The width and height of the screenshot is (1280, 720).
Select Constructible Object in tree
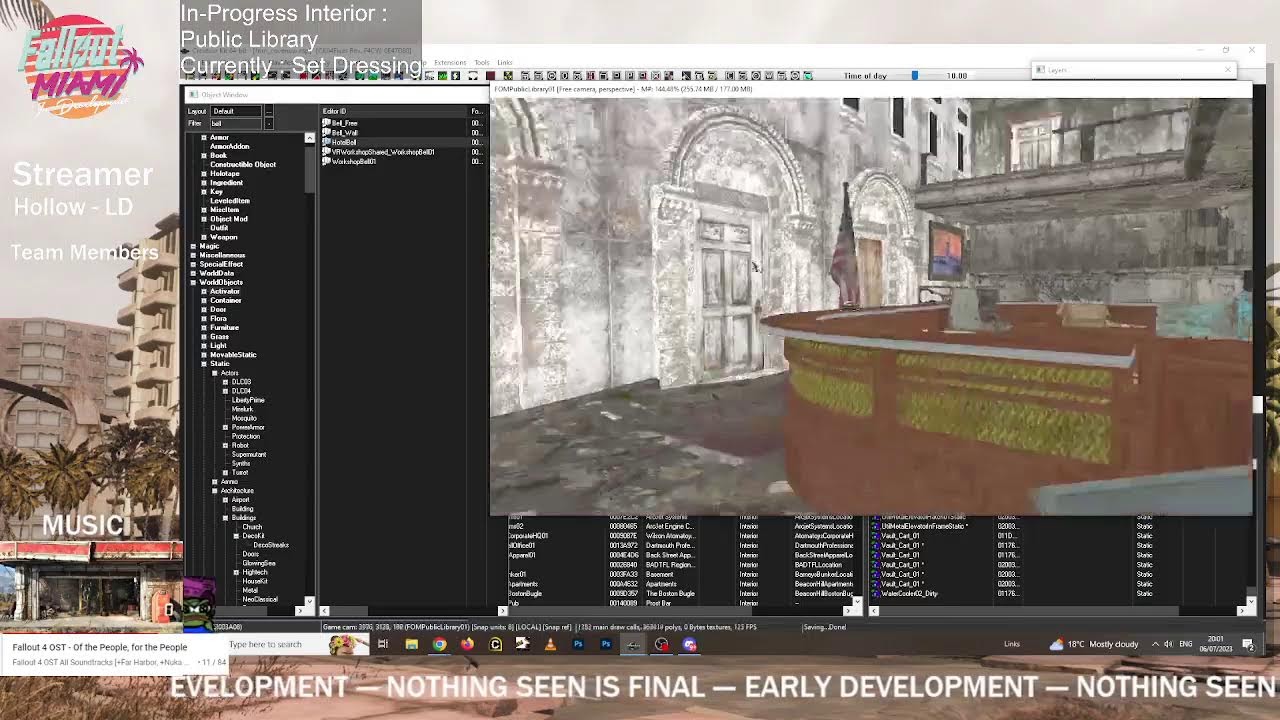243,164
